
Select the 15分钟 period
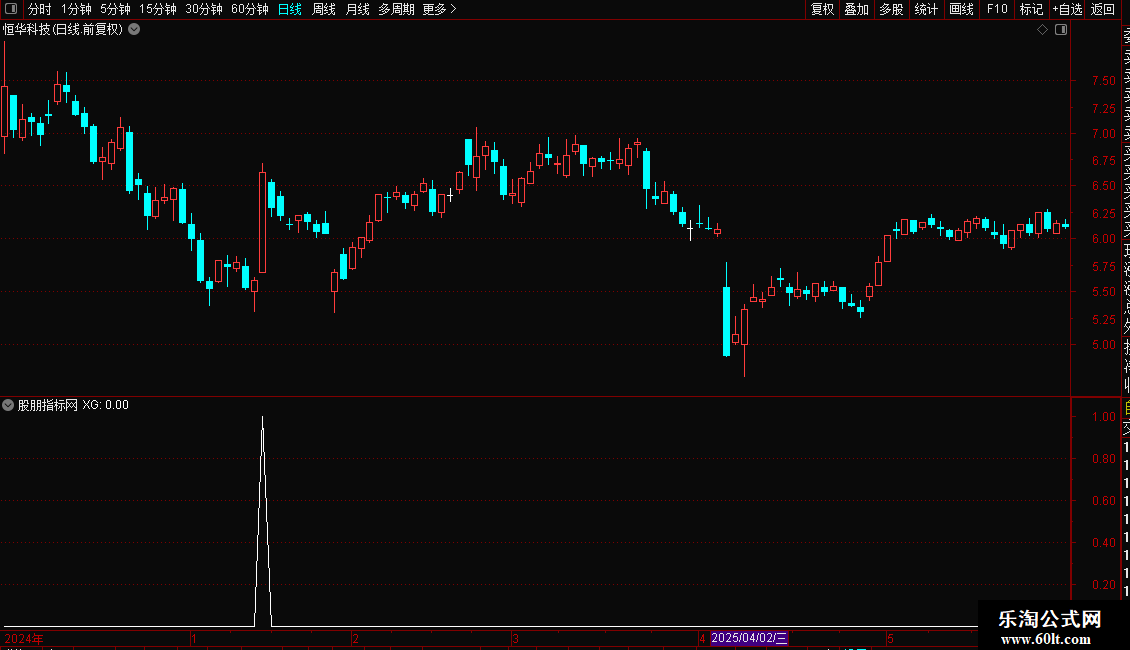click(158, 9)
